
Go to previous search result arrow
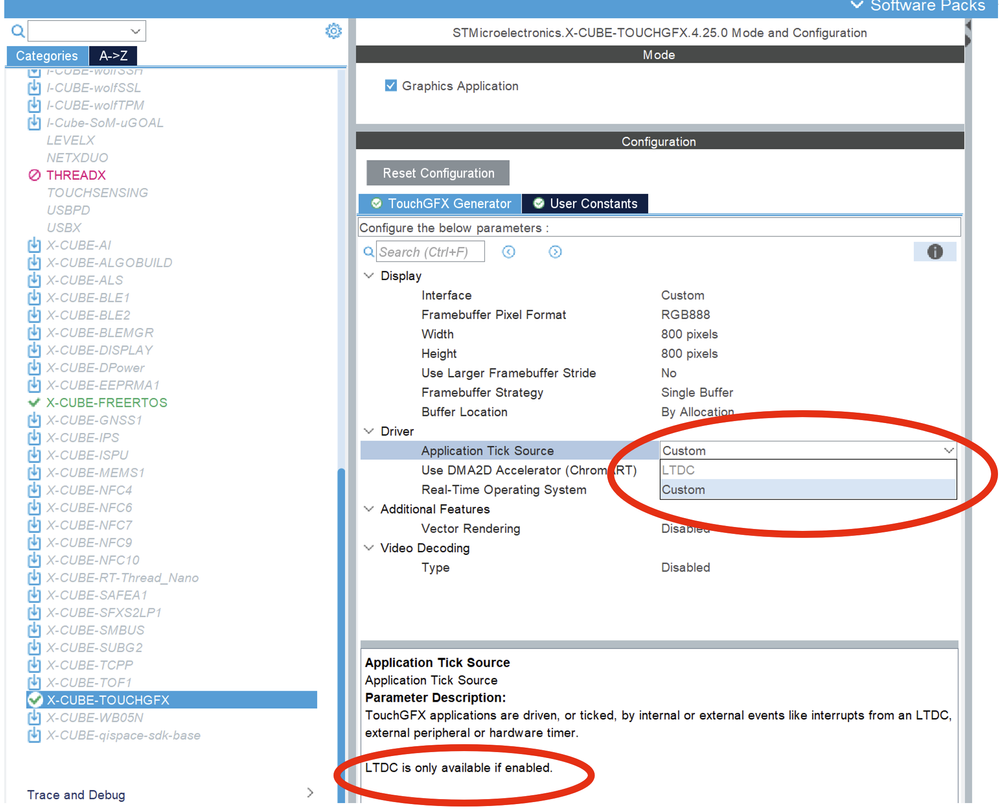click(508, 252)
